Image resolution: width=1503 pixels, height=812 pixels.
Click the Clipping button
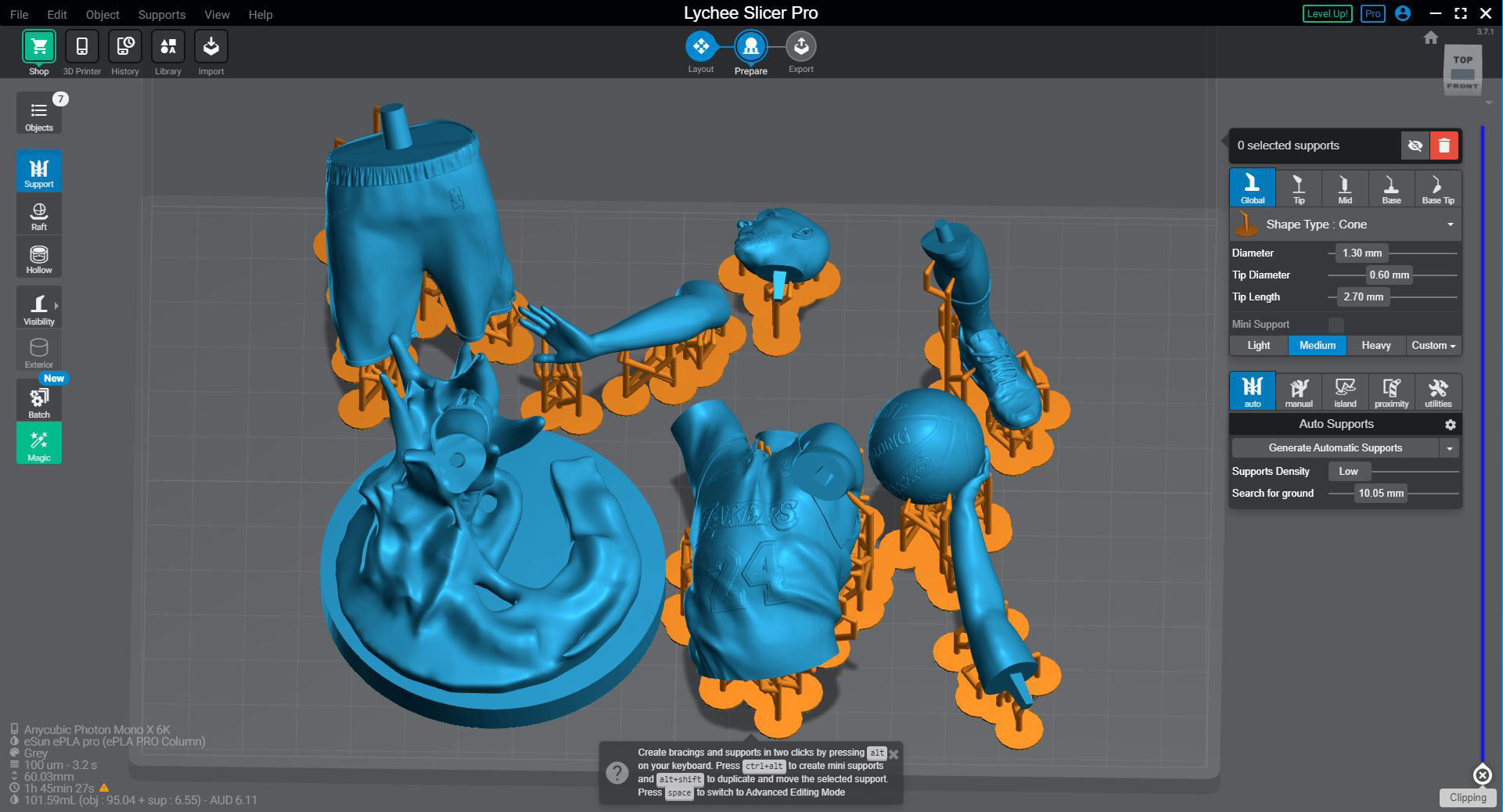[x=1467, y=798]
